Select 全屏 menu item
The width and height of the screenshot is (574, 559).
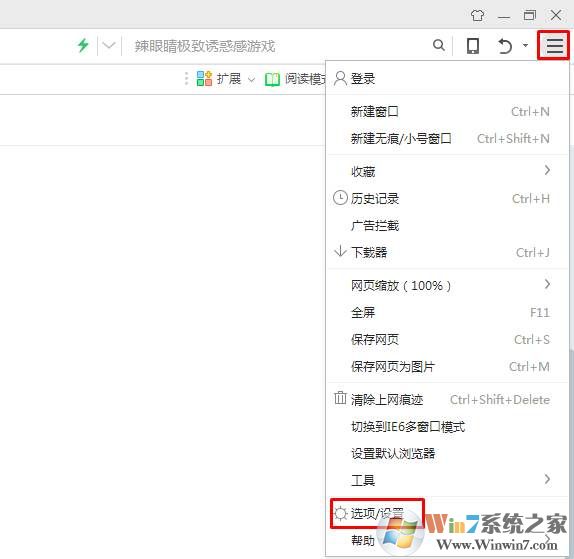point(447,312)
